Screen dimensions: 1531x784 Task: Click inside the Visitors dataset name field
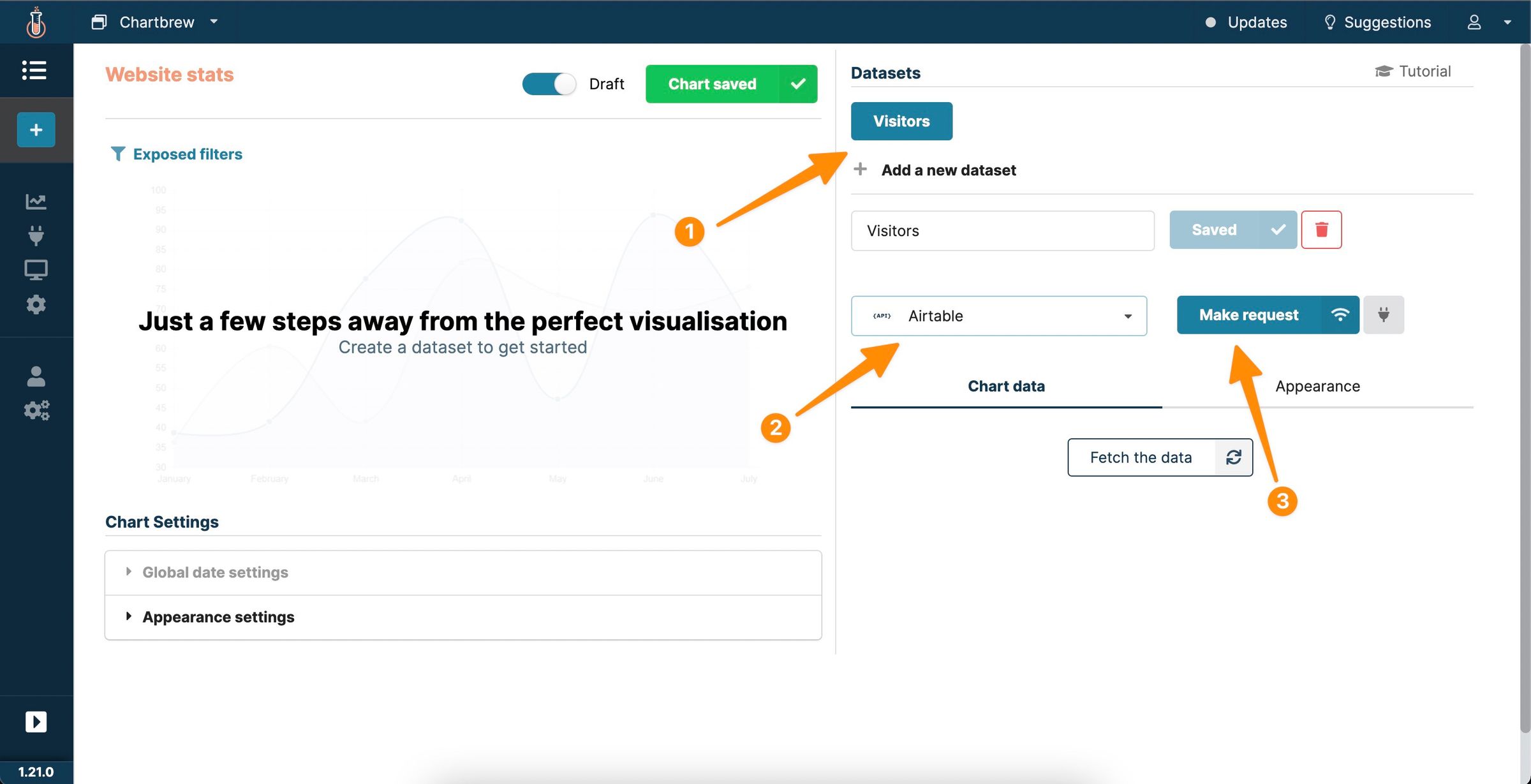point(1002,230)
